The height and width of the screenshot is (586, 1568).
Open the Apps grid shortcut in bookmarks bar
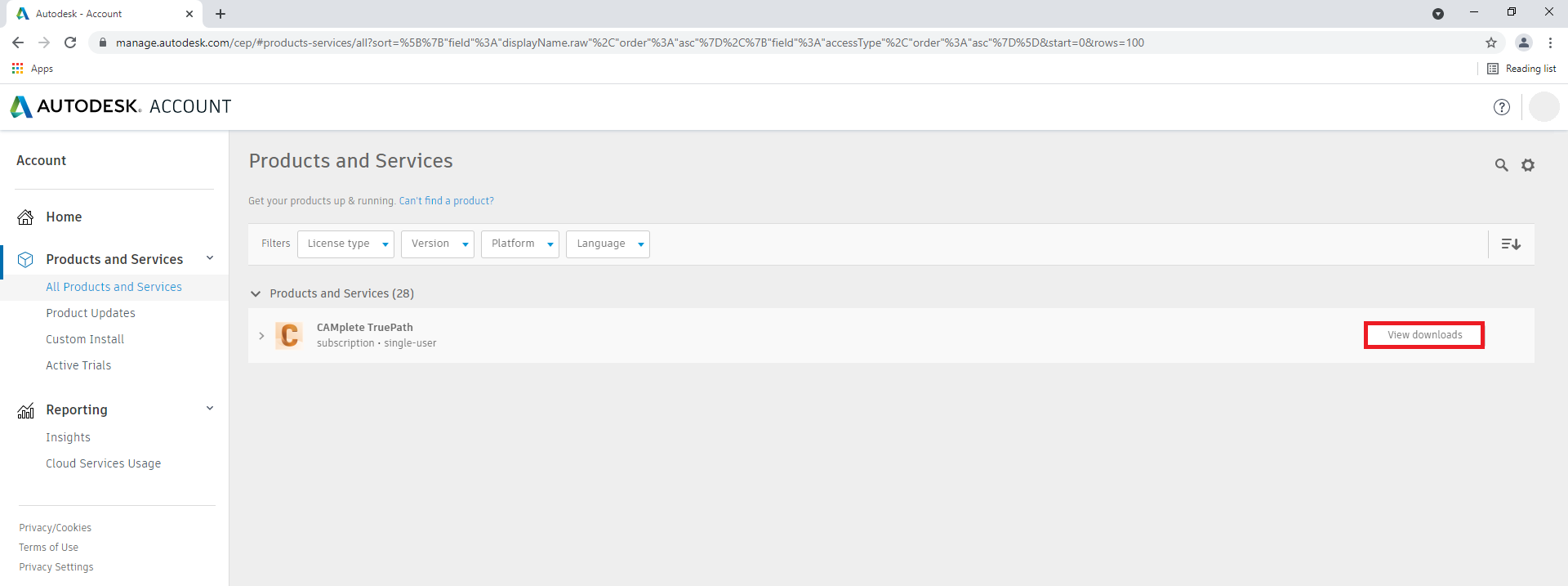(x=33, y=69)
